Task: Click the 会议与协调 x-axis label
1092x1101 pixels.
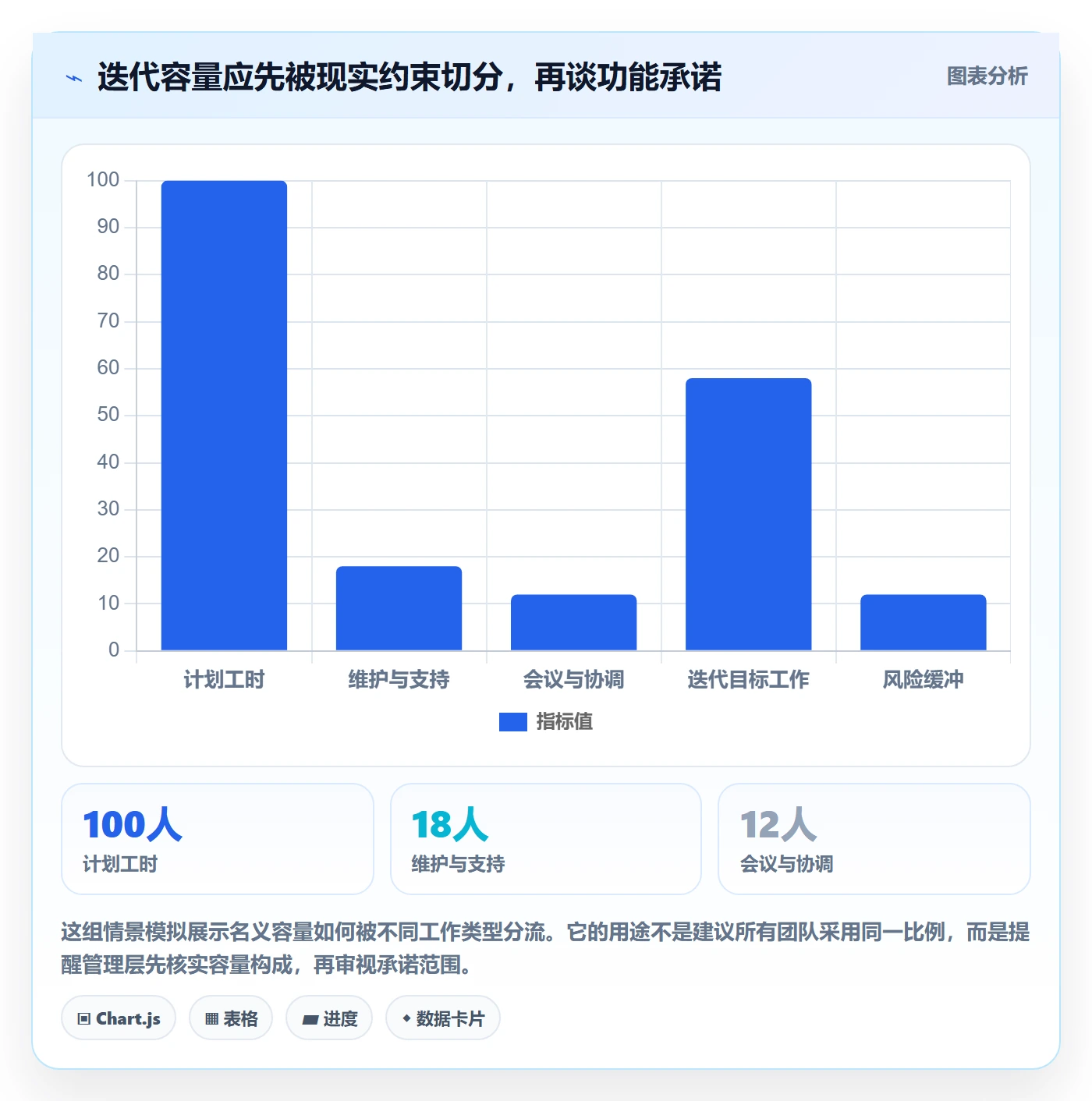Action: (573, 680)
